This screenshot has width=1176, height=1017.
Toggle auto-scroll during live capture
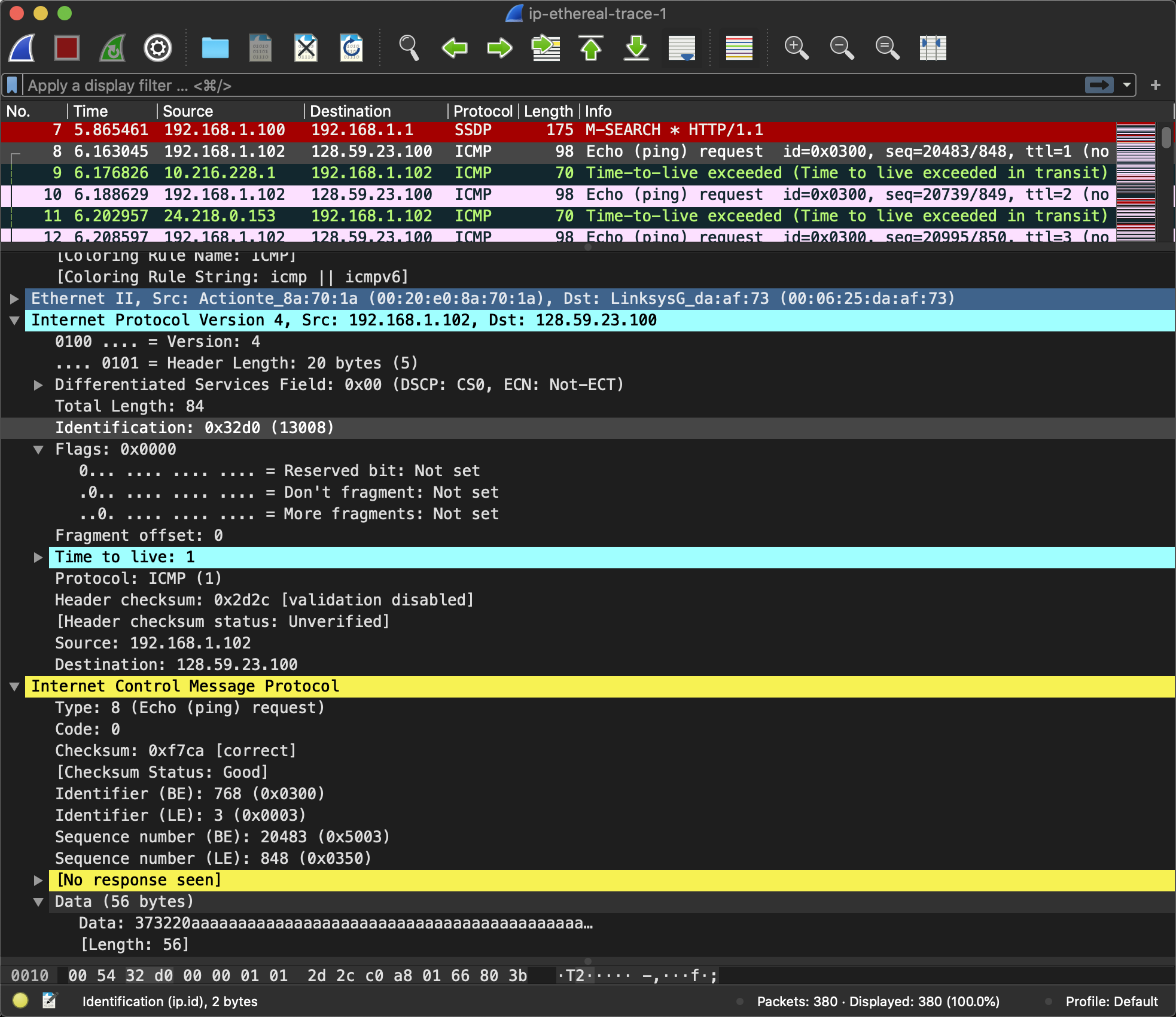click(x=682, y=48)
